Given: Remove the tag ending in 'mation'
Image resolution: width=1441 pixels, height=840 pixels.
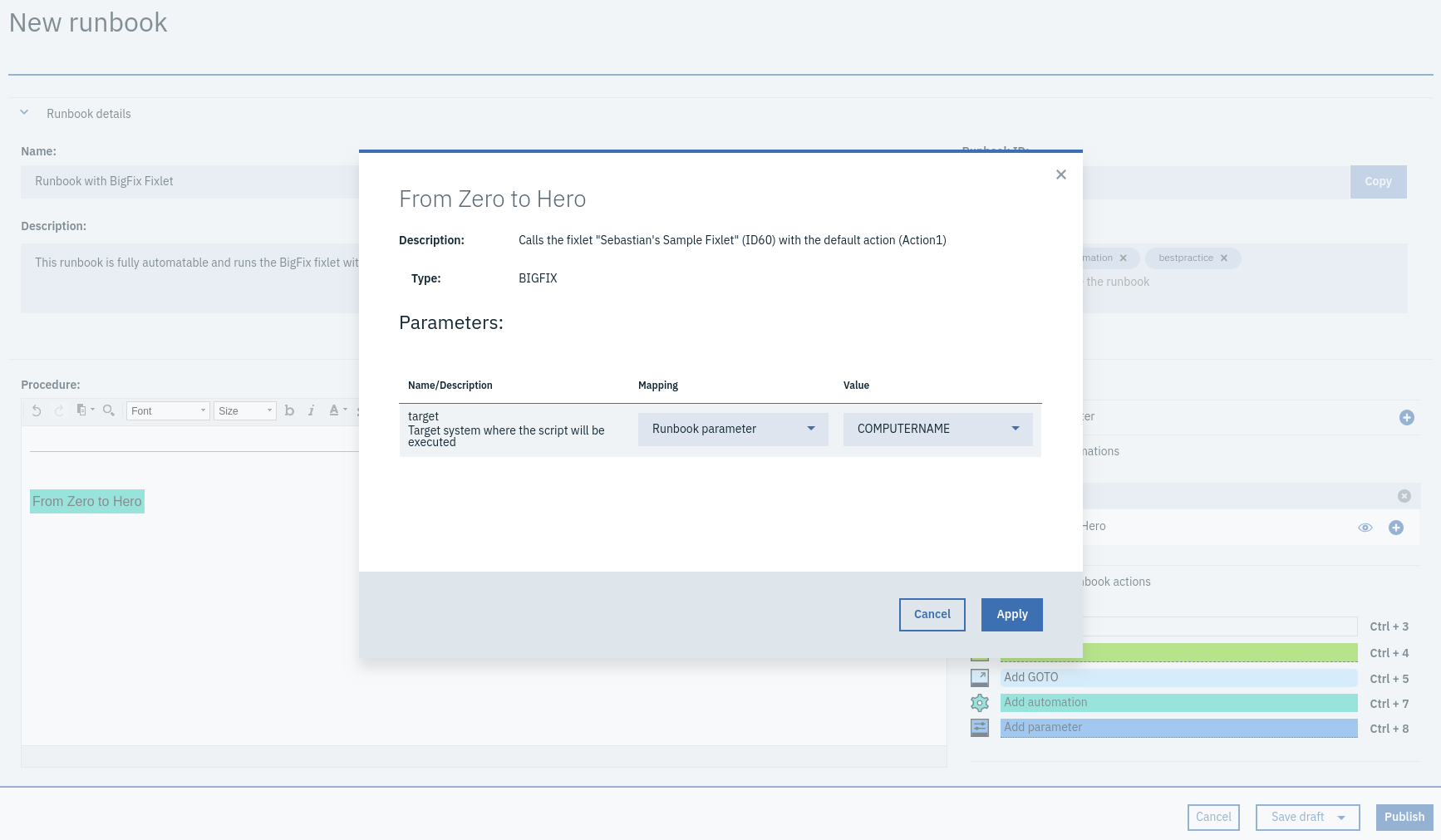Looking at the screenshot, I should 1124,258.
